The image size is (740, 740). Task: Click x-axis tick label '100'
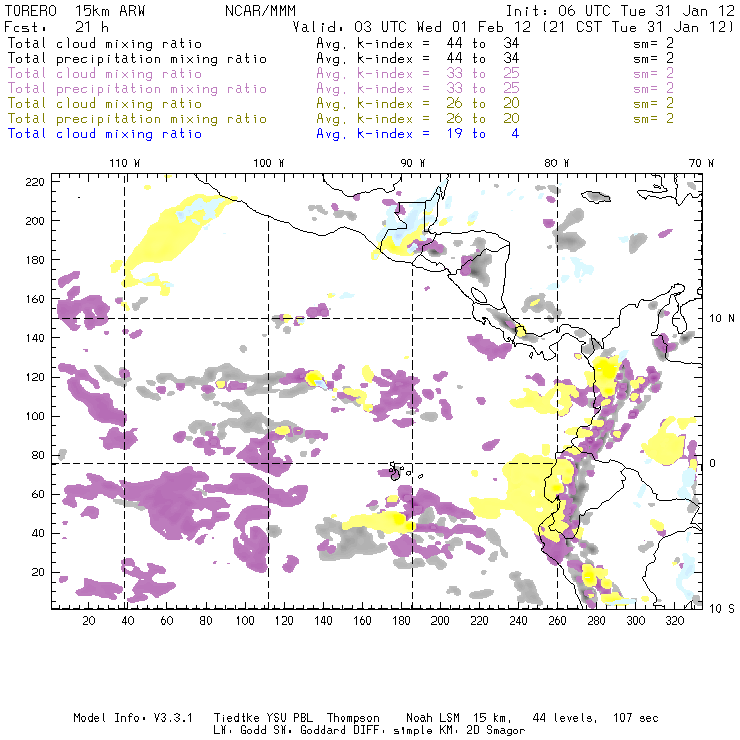[x=245, y=621]
